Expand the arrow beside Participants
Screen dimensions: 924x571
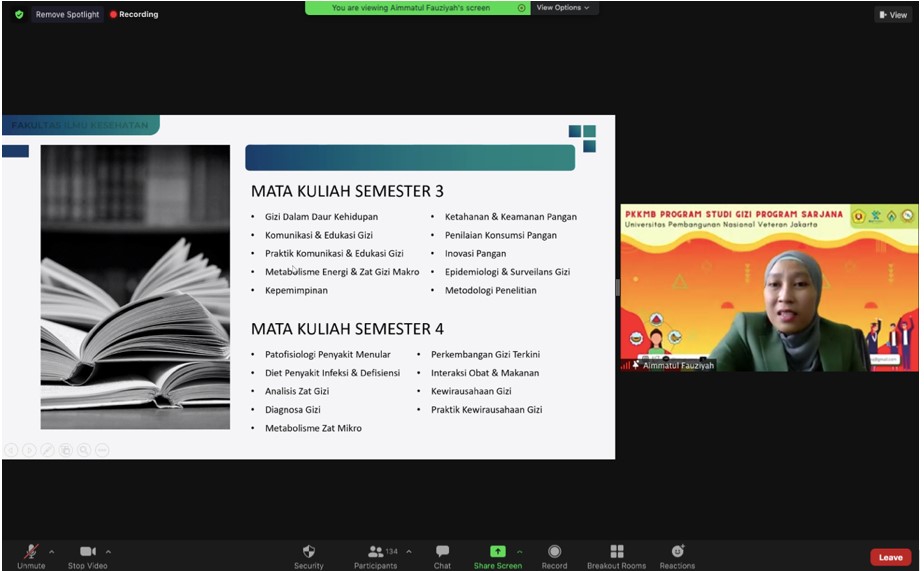pos(408,551)
